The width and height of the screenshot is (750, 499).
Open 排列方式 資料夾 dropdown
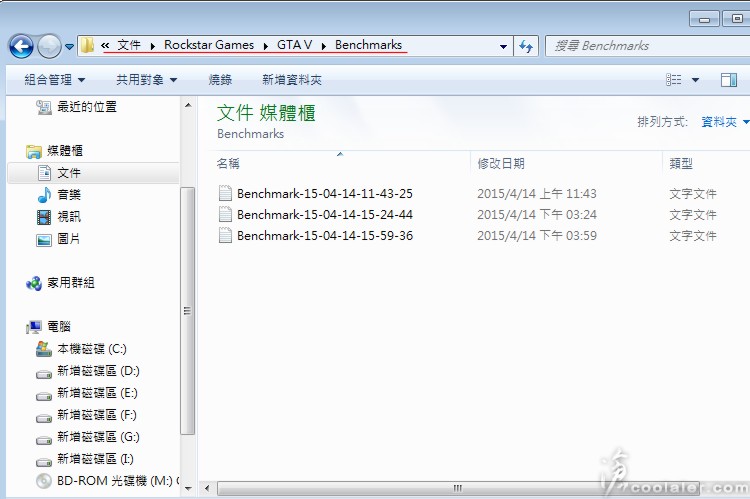coord(724,122)
